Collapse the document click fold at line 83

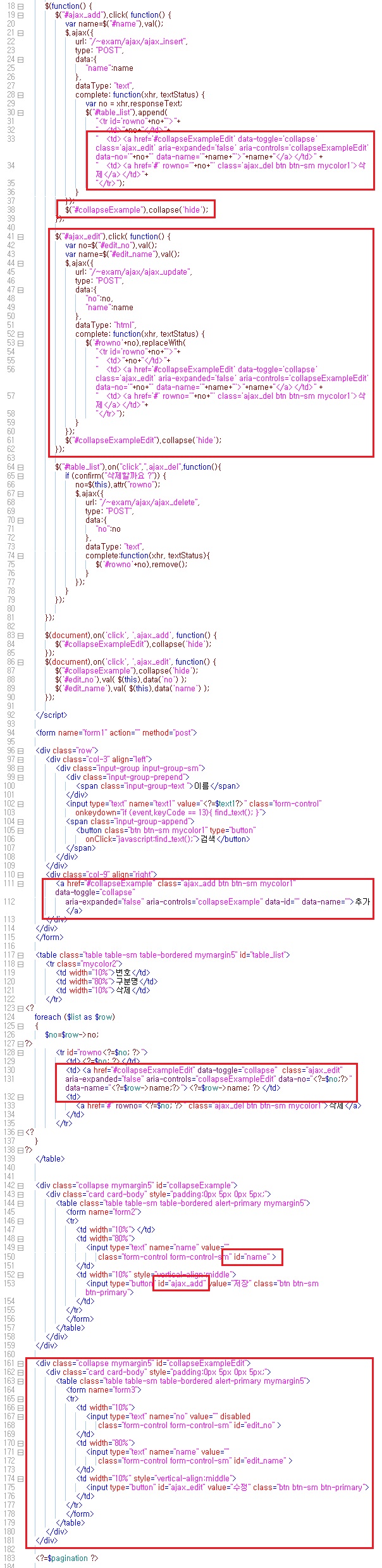click(x=20, y=636)
